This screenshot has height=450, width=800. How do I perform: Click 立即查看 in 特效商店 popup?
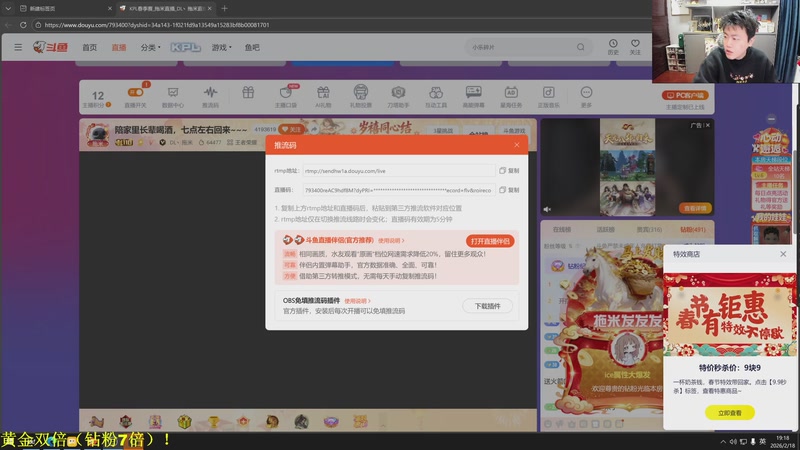730,413
